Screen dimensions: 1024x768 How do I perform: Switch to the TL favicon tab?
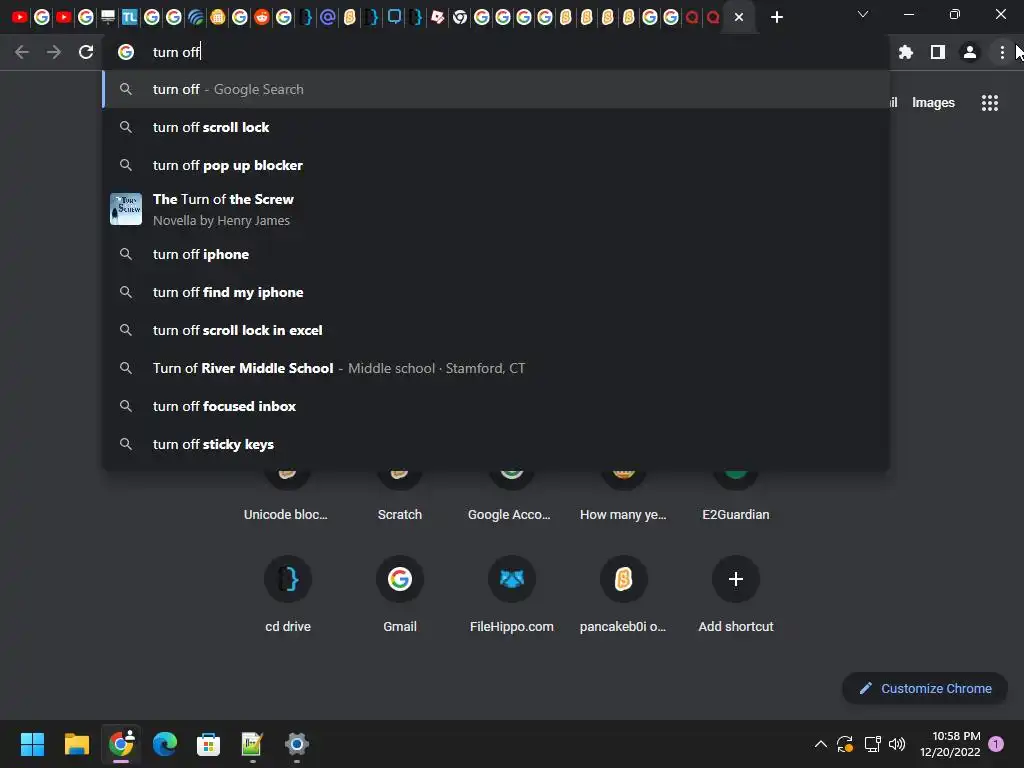pos(129,17)
